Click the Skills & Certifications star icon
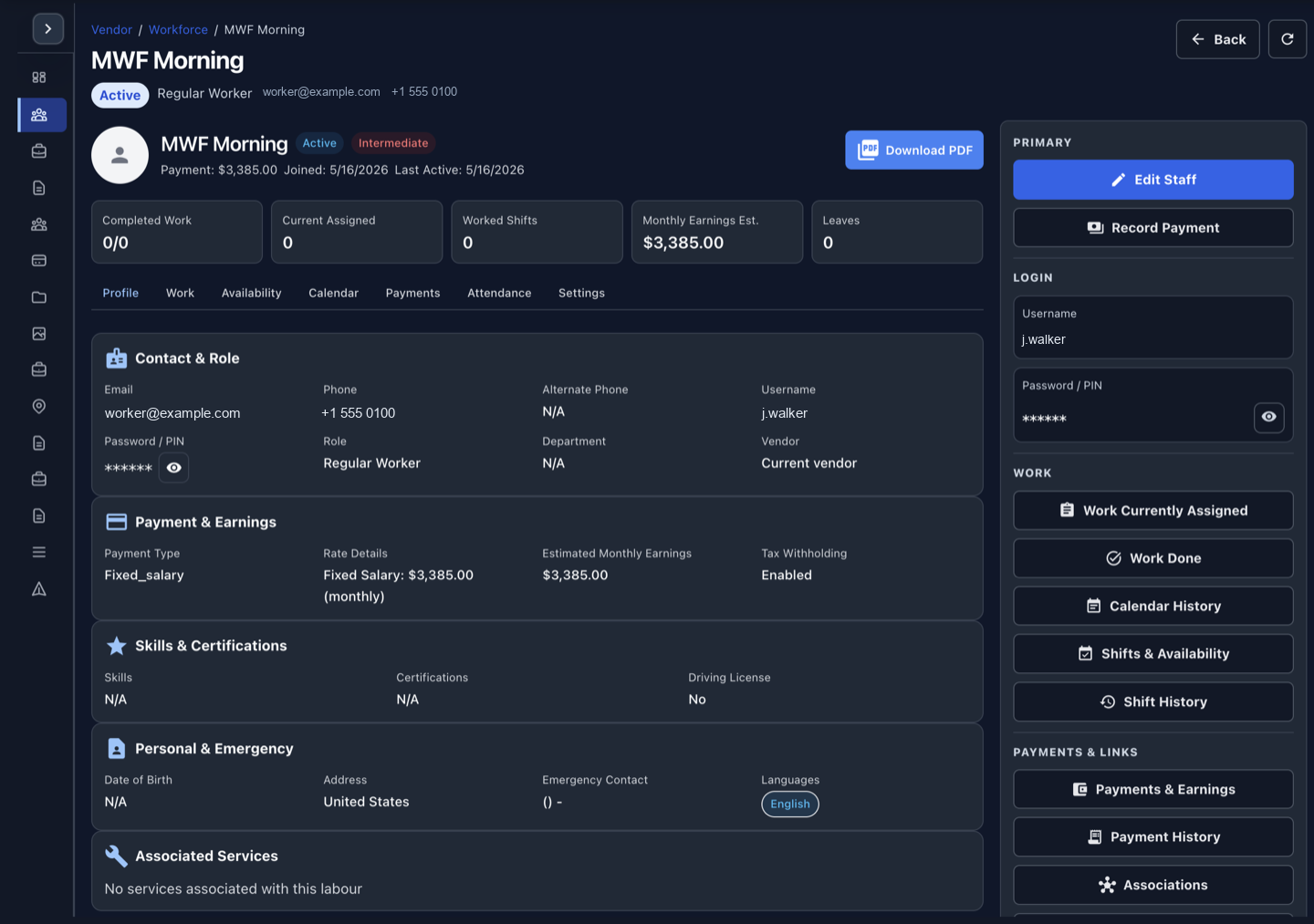 117,646
